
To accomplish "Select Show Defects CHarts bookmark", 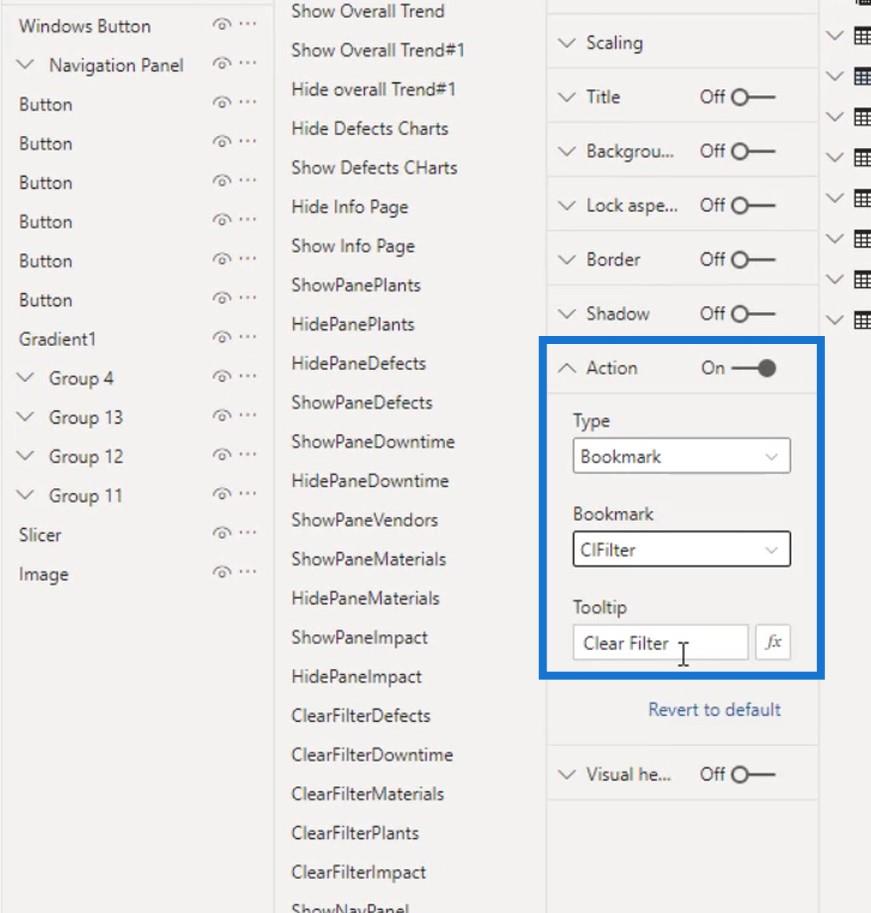I will click(374, 168).
